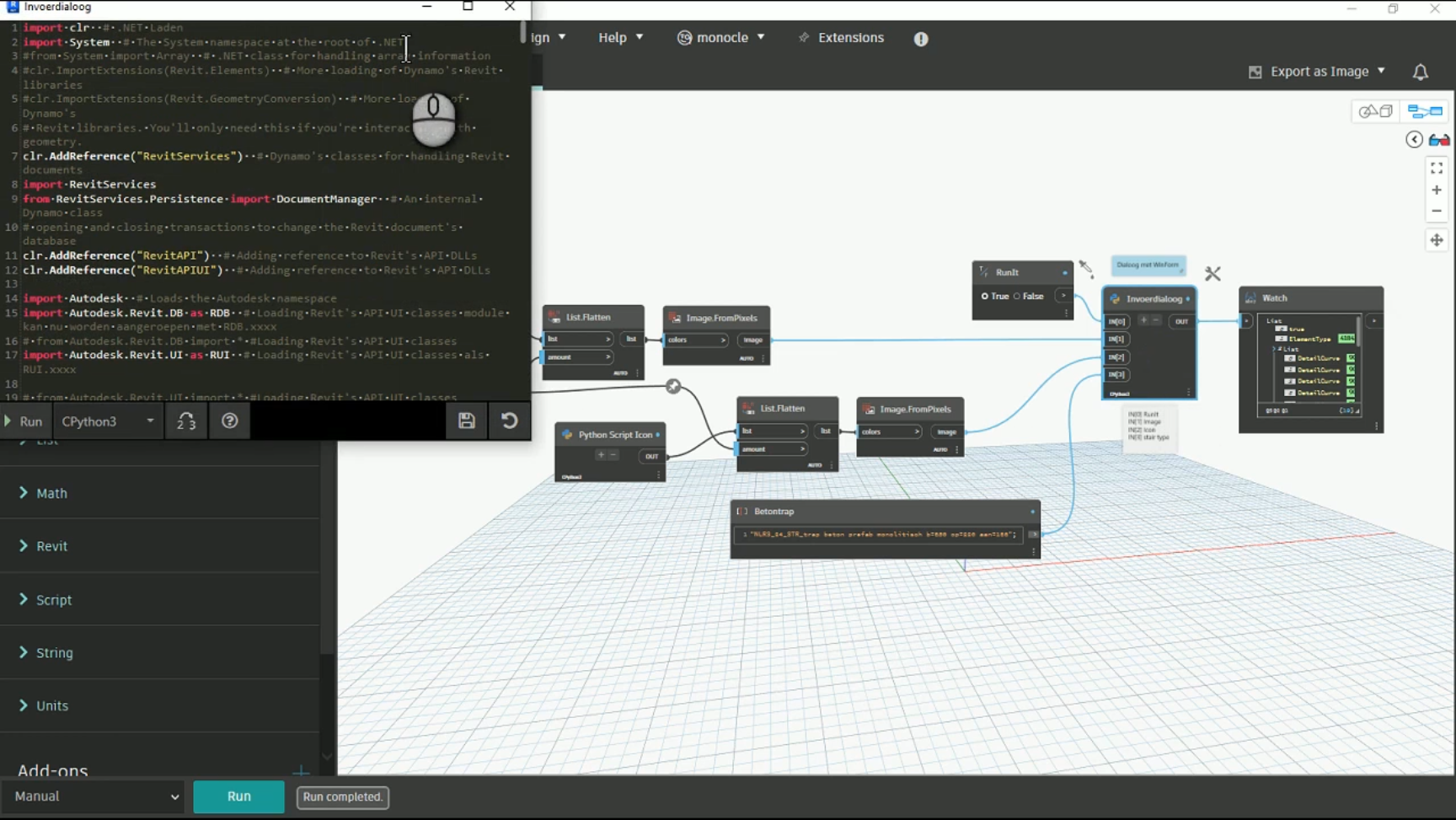Click the Run completed status message
This screenshot has width=1456, height=820.
pyautogui.click(x=342, y=796)
